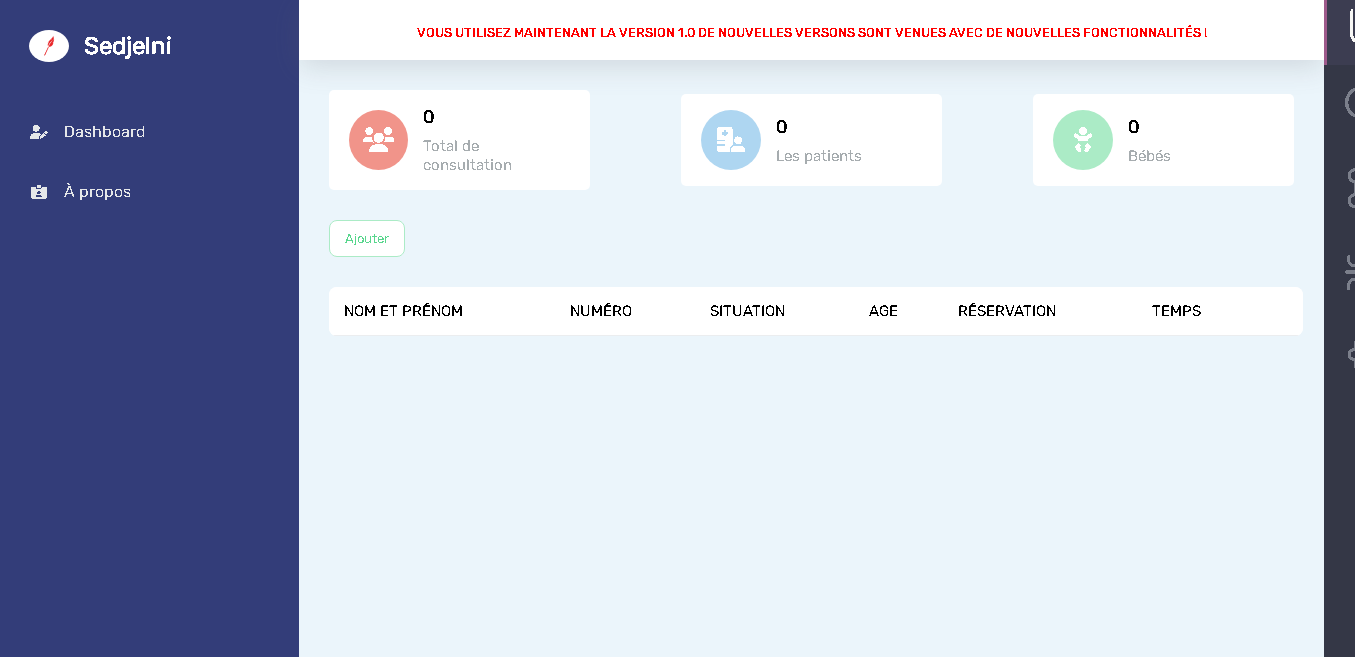
Task: Click the NOM ET PRÉNOM column header
Action: [x=403, y=311]
